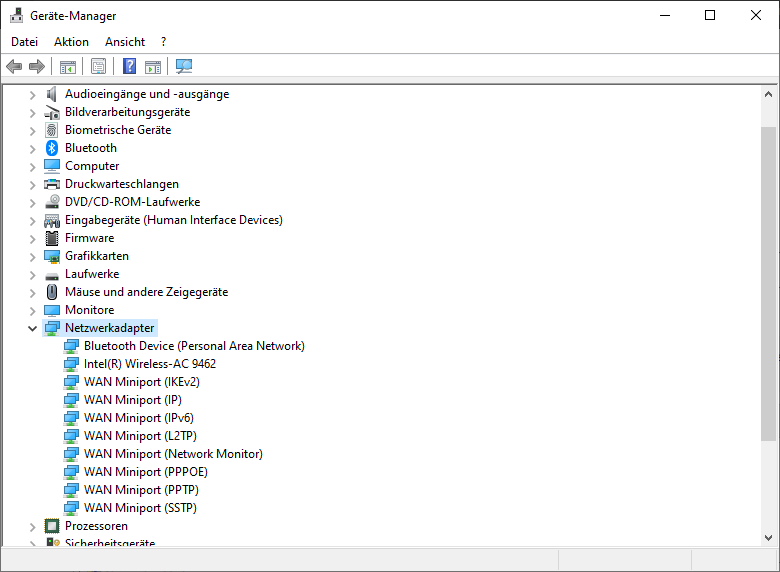The image size is (780, 572).
Task: Expand the Firmware category chevron
Action: 32,238
